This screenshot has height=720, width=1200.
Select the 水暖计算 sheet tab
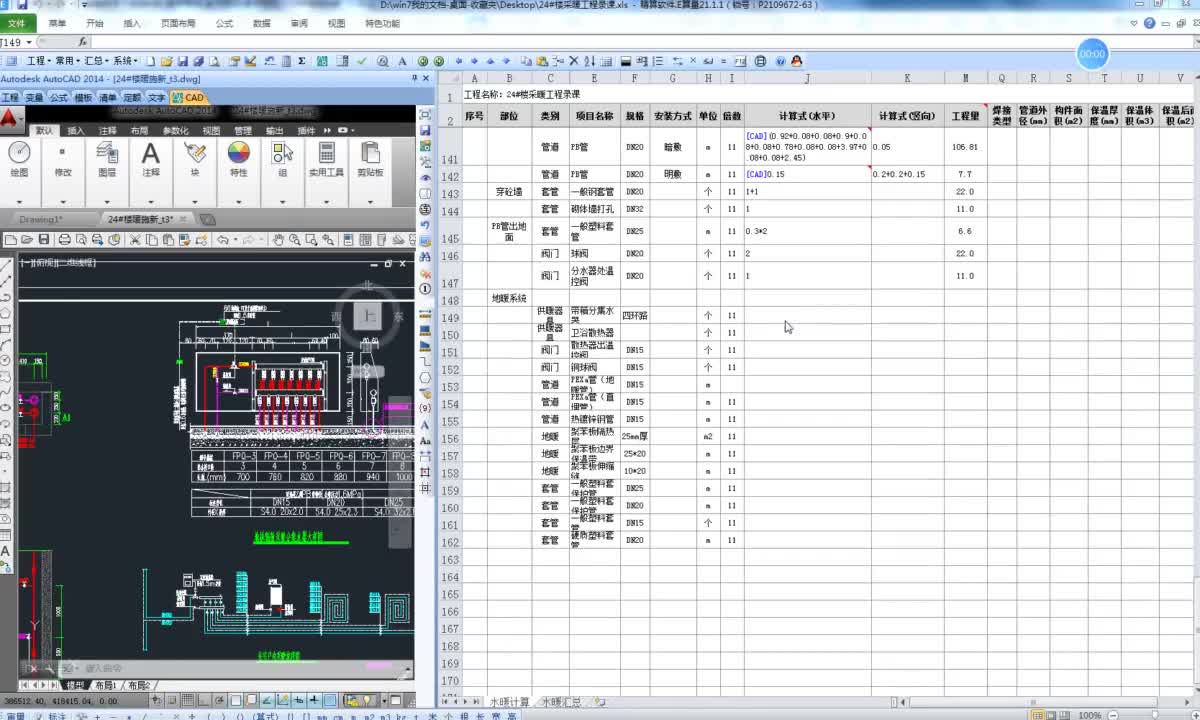click(x=509, y=702)
